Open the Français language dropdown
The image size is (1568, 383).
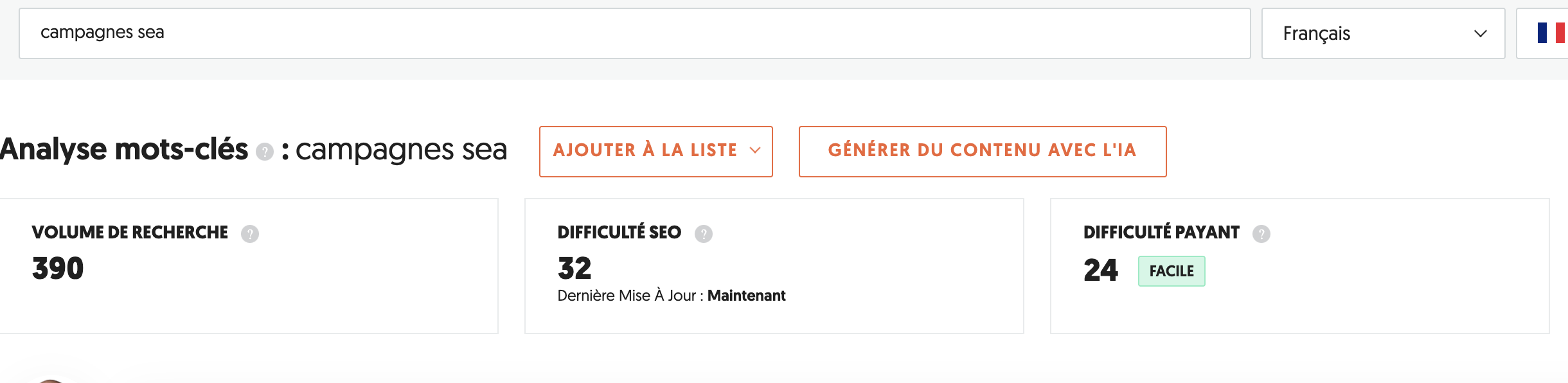click(1384, 33)
